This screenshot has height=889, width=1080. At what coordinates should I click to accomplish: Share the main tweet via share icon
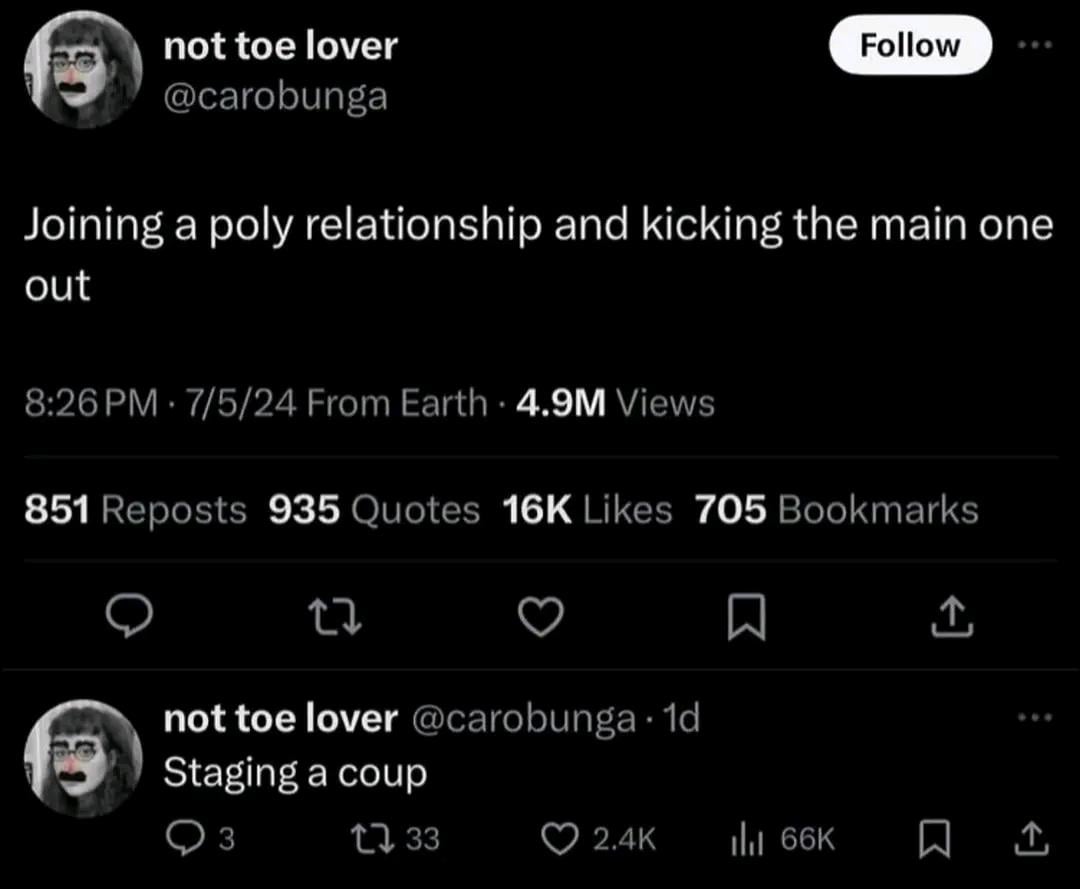point(952,616)
